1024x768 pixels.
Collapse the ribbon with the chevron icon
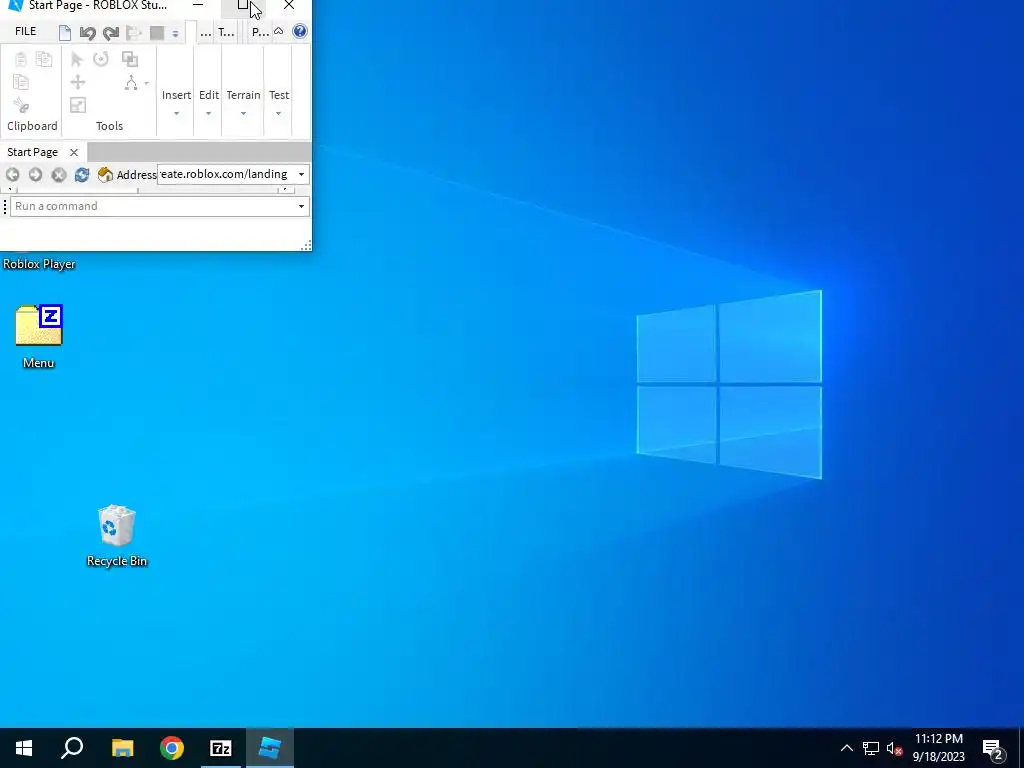(278, 31)
